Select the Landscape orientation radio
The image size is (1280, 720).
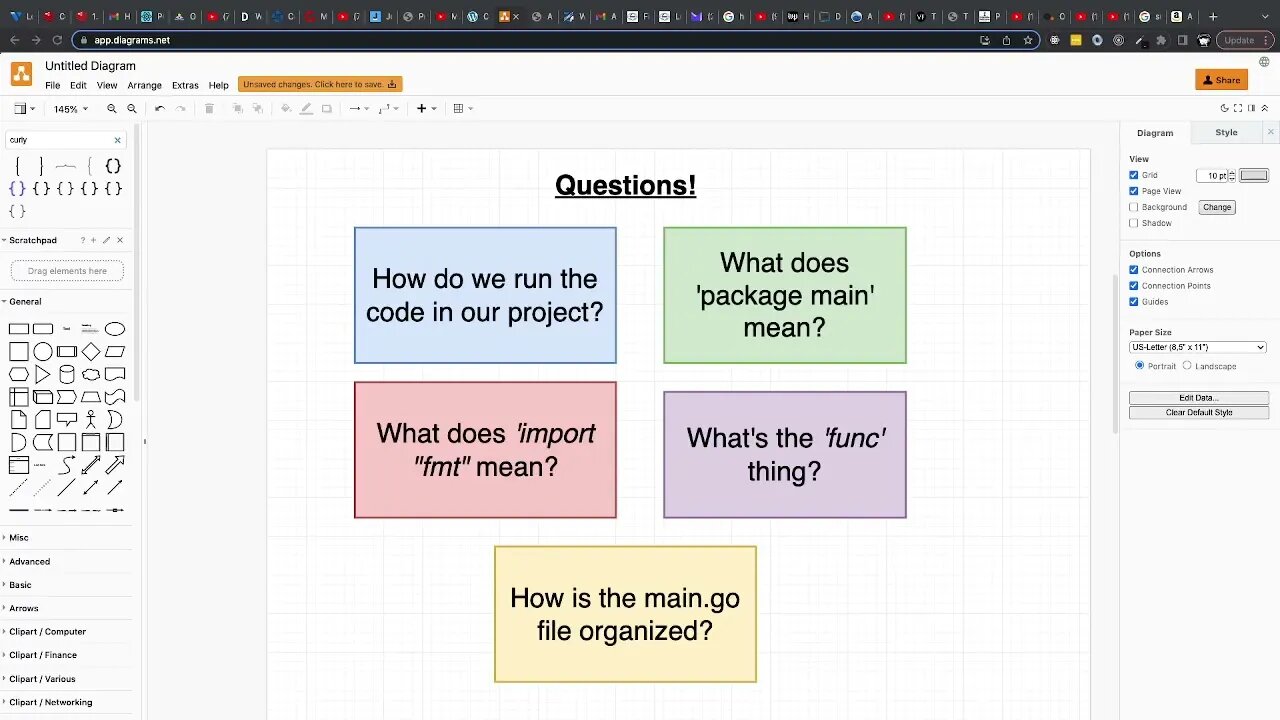point(1187,366)
